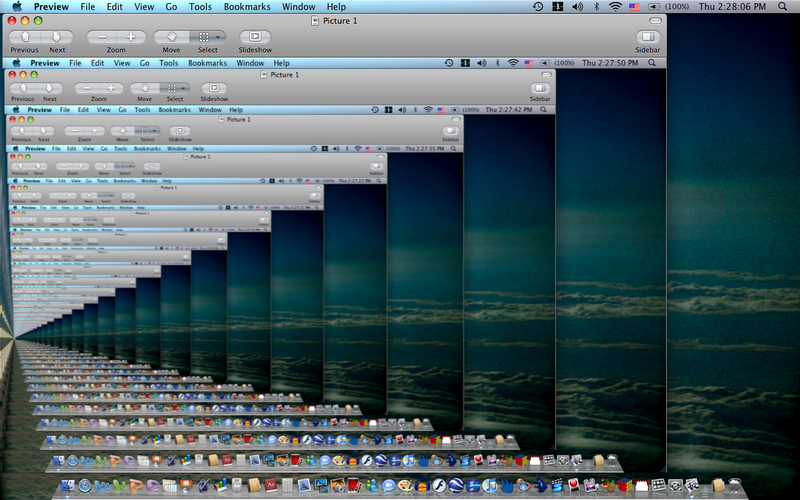Toggle toolbar visibility with the top-right pill button
Viewport: 800px width, 500px height.
654,20
